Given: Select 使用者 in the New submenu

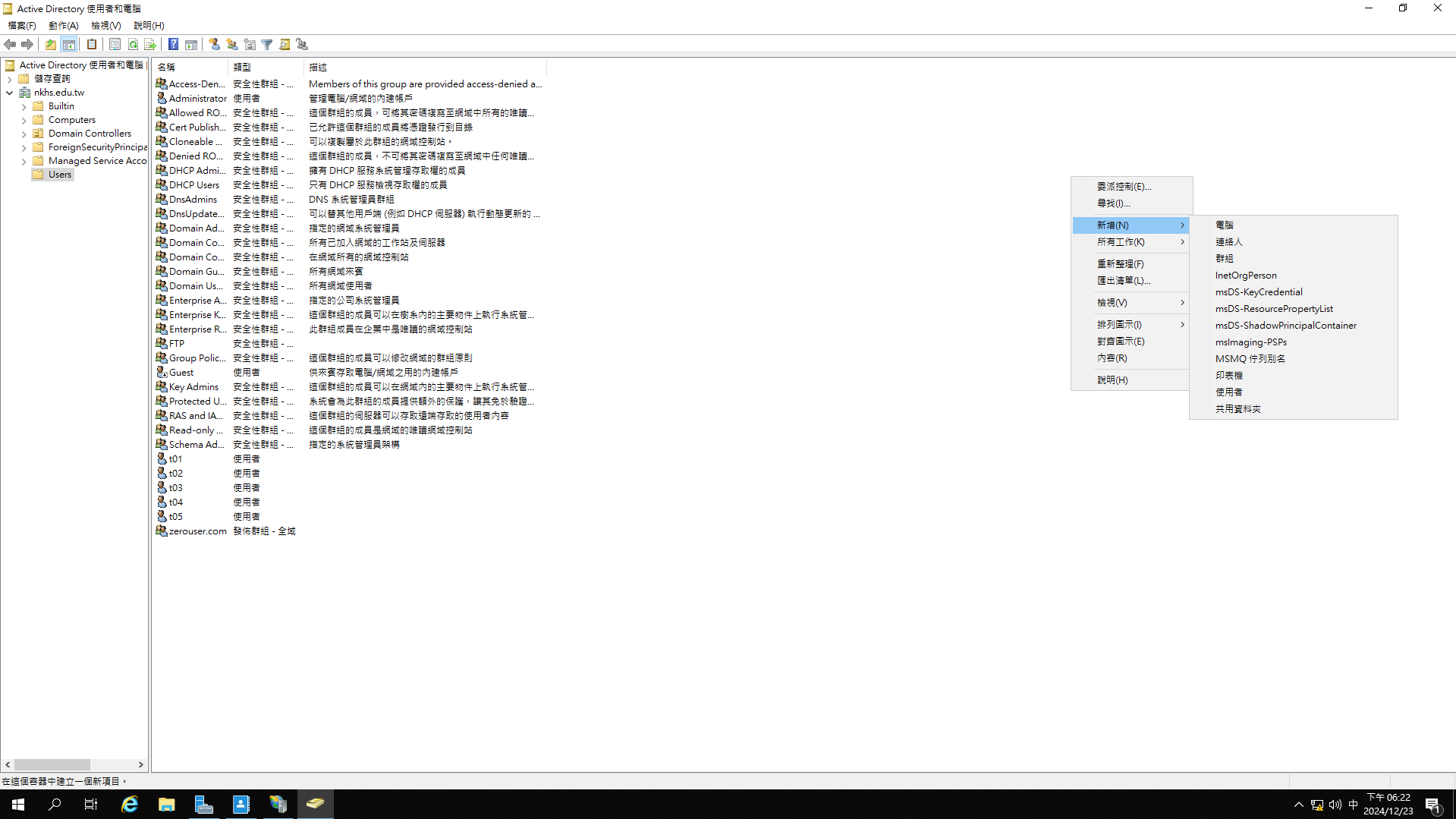Looking at the screenshot, I should (1293, 392).
